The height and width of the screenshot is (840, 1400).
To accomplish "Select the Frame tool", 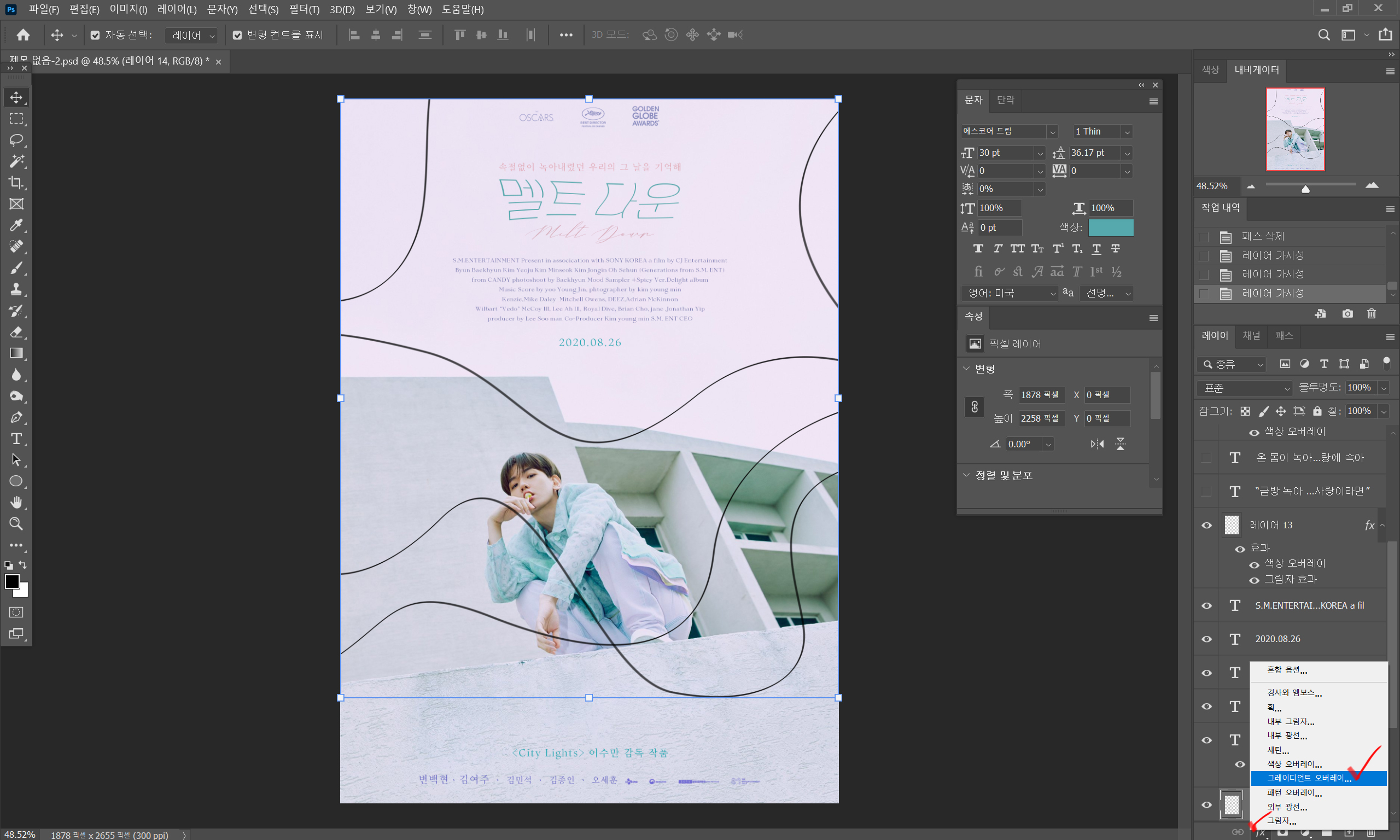I will (x=16, y=204).
